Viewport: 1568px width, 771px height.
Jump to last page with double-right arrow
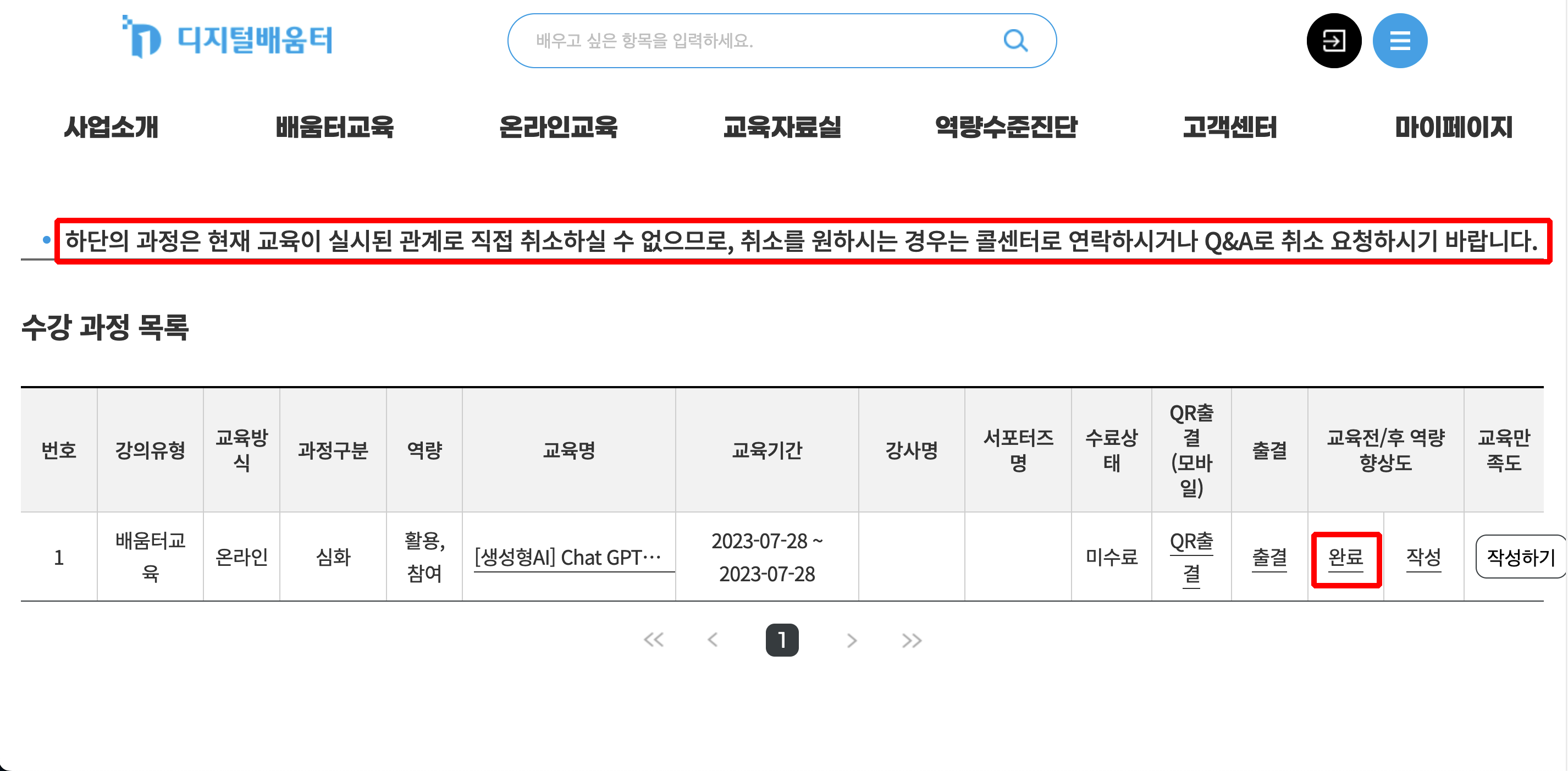(910, 640)
